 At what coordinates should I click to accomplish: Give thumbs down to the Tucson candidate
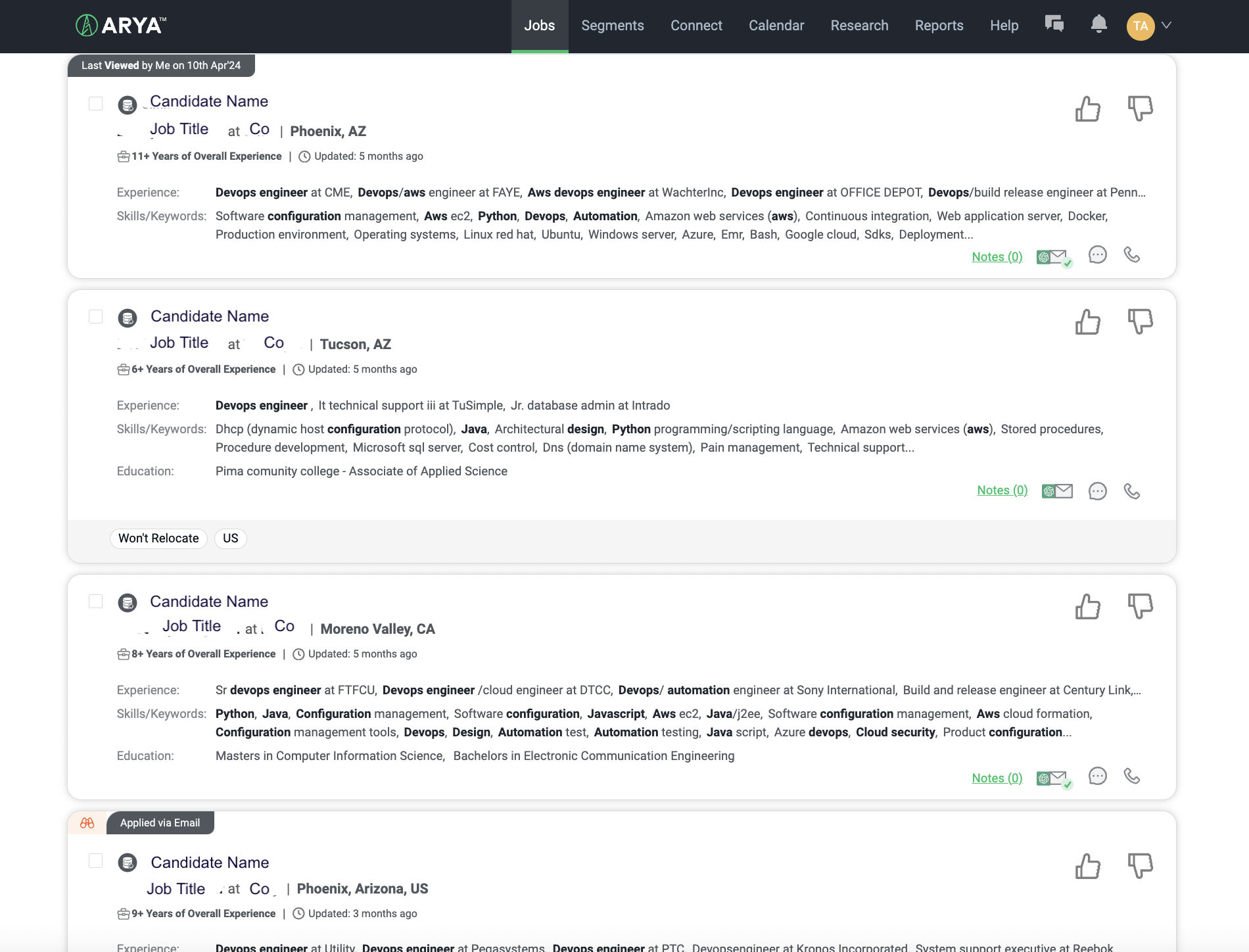pyautogui.click(x=1140, y=321)
